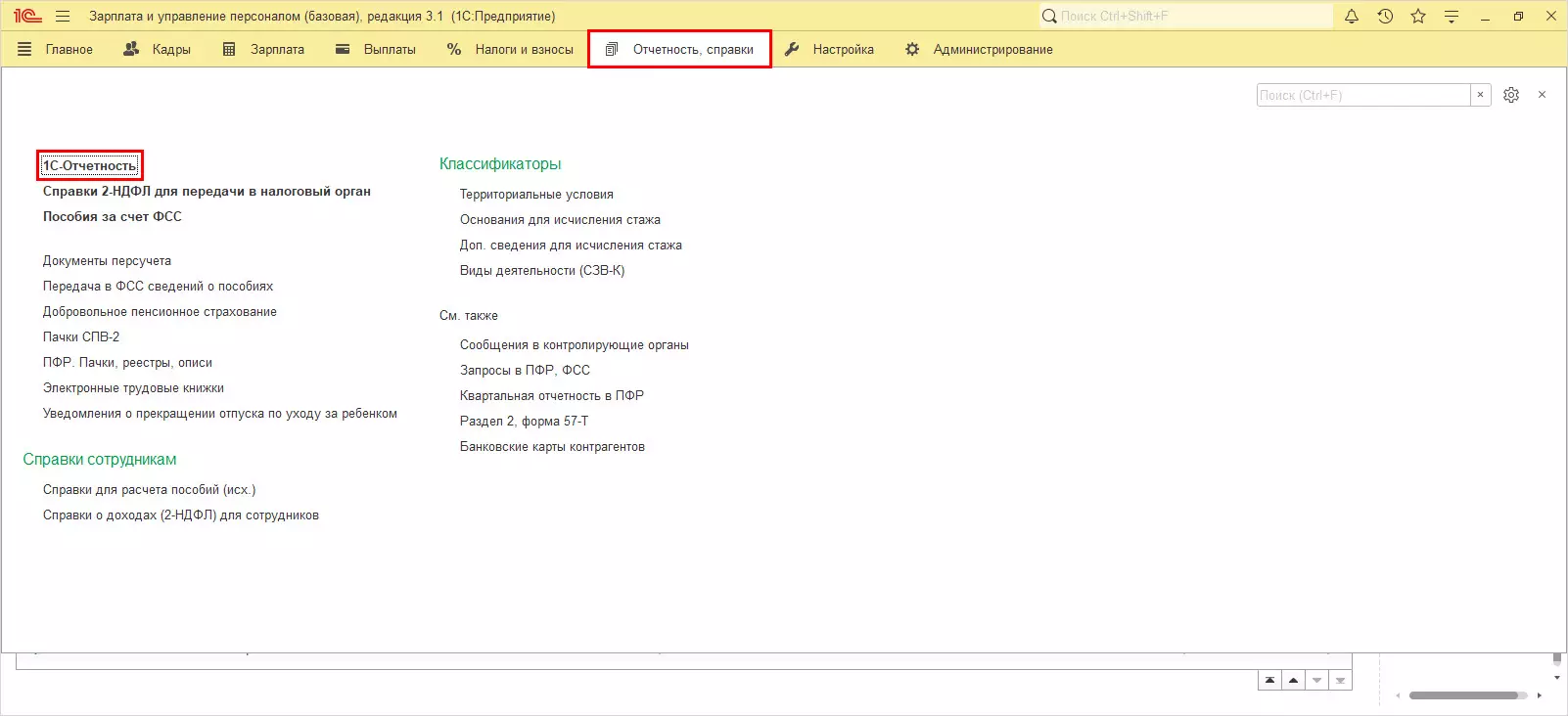Click the horizontal scrollbar right arrow

[x=1540, y=695]
